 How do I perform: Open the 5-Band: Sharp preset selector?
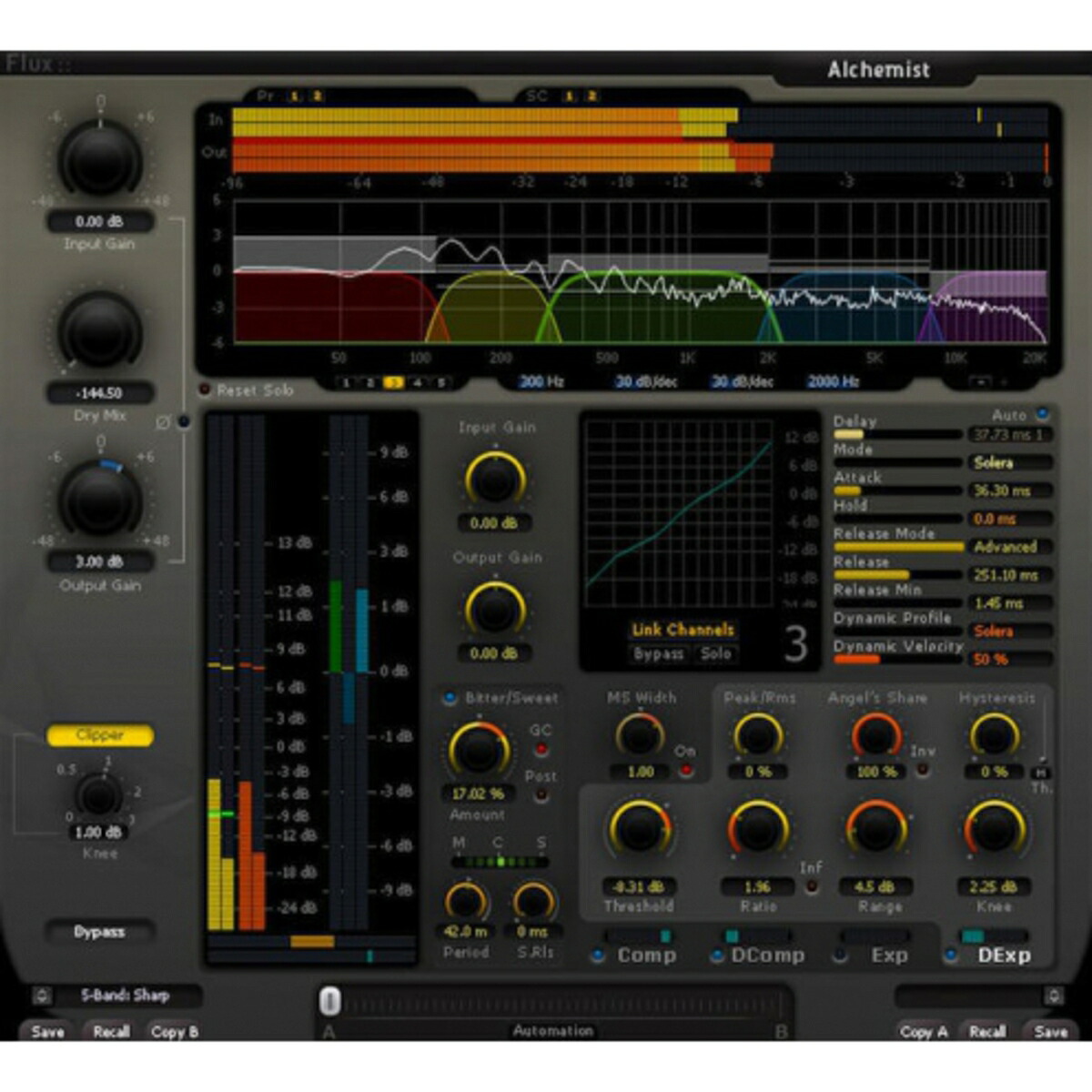[x=126, y=996]
